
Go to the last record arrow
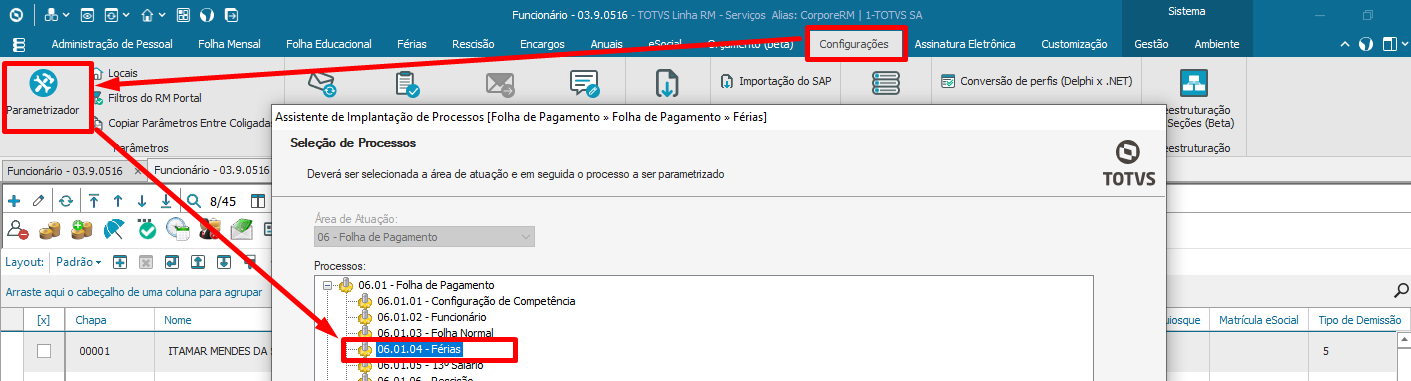point(165,201)
